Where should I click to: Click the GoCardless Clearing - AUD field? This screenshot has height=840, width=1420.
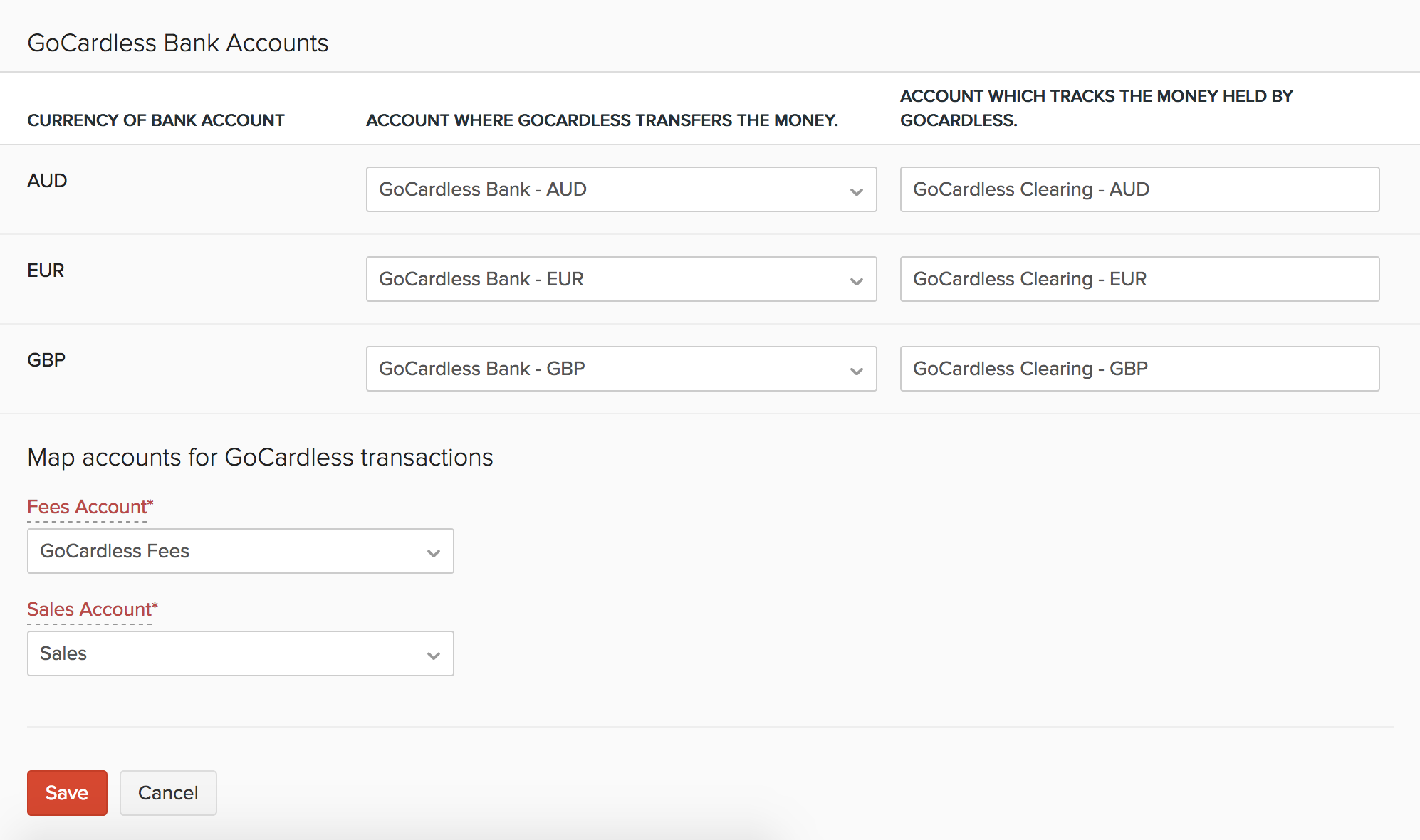1139,189
